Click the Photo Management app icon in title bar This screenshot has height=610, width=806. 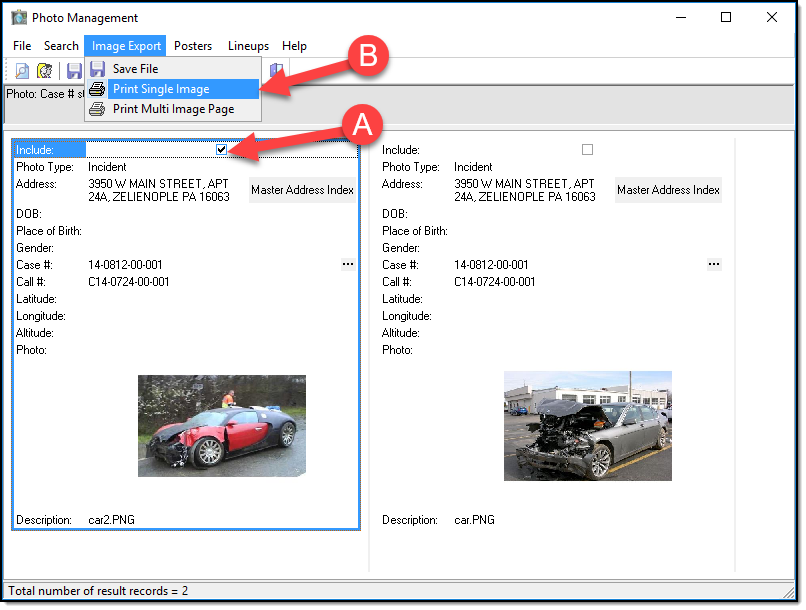pyautogui.click(x=18, y=18)
